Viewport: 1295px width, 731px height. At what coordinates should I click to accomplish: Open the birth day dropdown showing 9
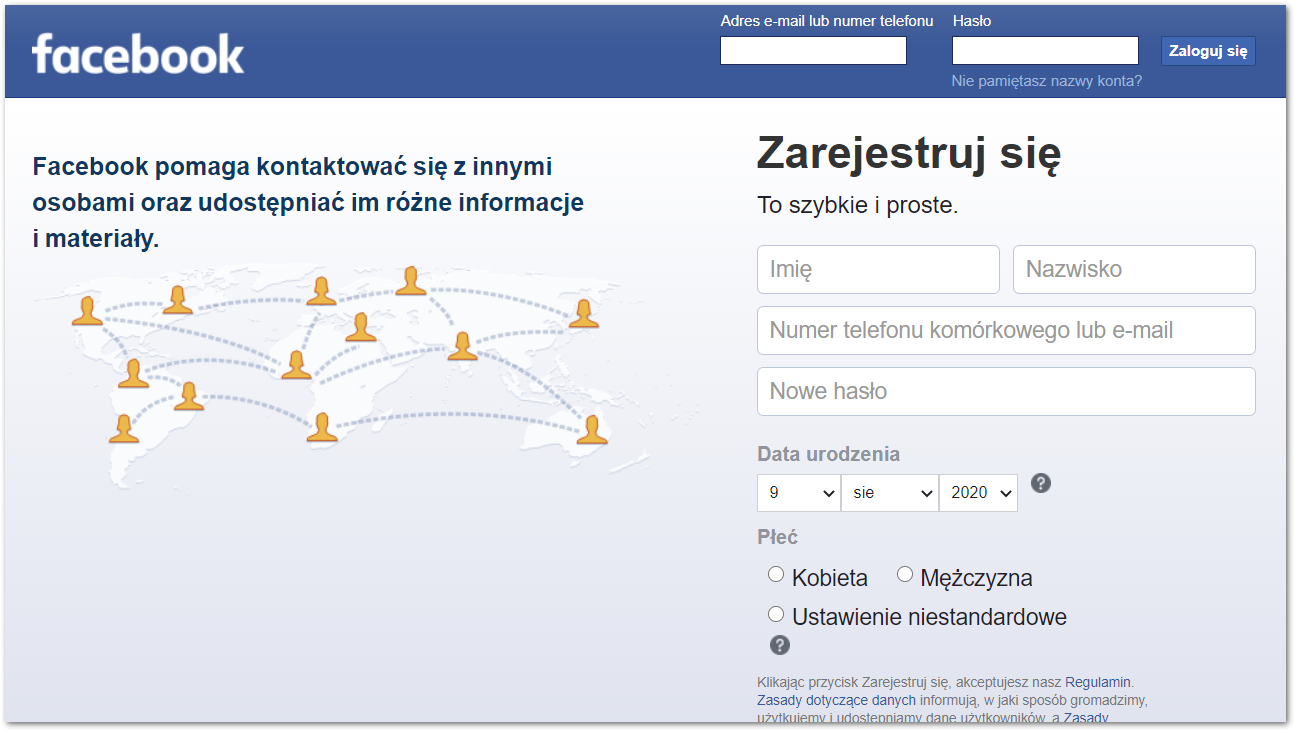[x=799, y=493]
